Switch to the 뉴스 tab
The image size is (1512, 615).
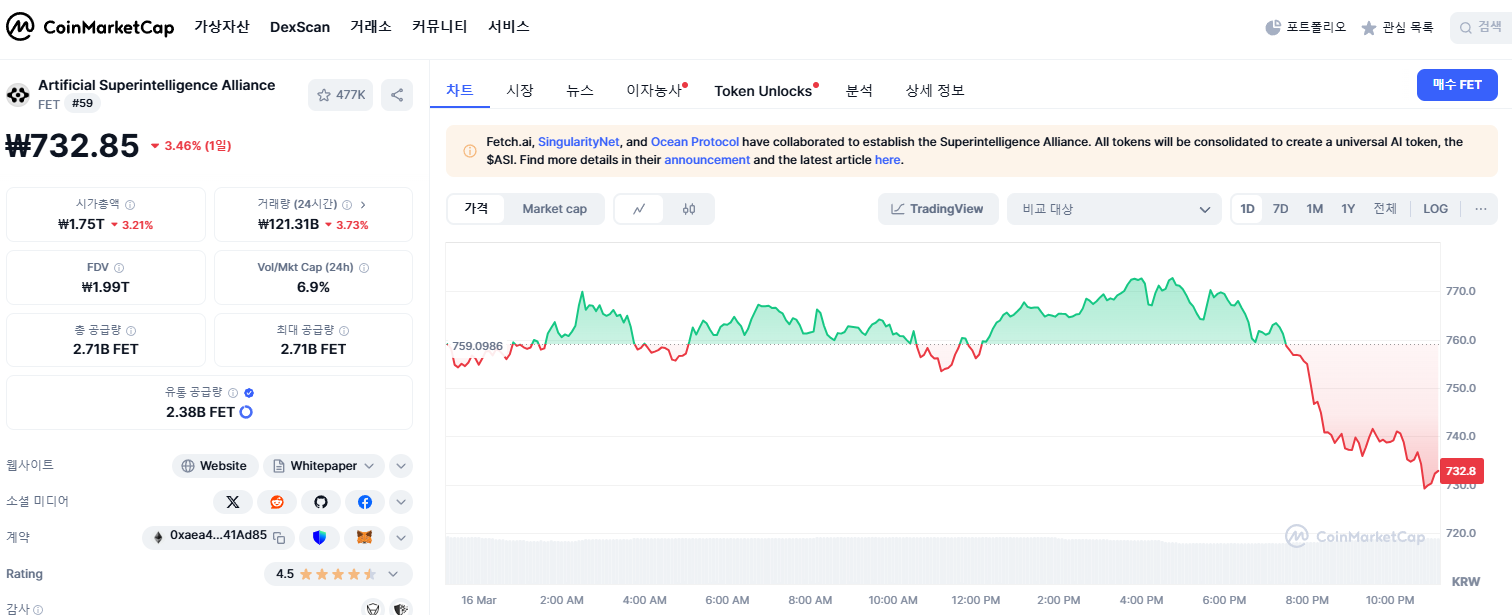[580, 90]
